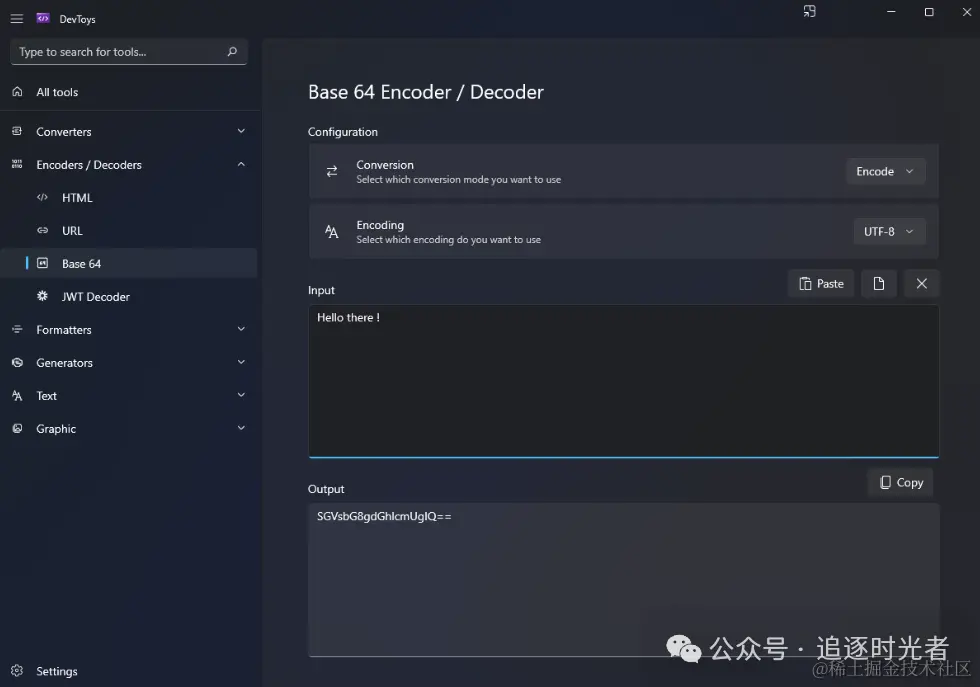Select the Base 64 tool
Image resolution: width=980 pixels, height=687 pixels.
131,263
